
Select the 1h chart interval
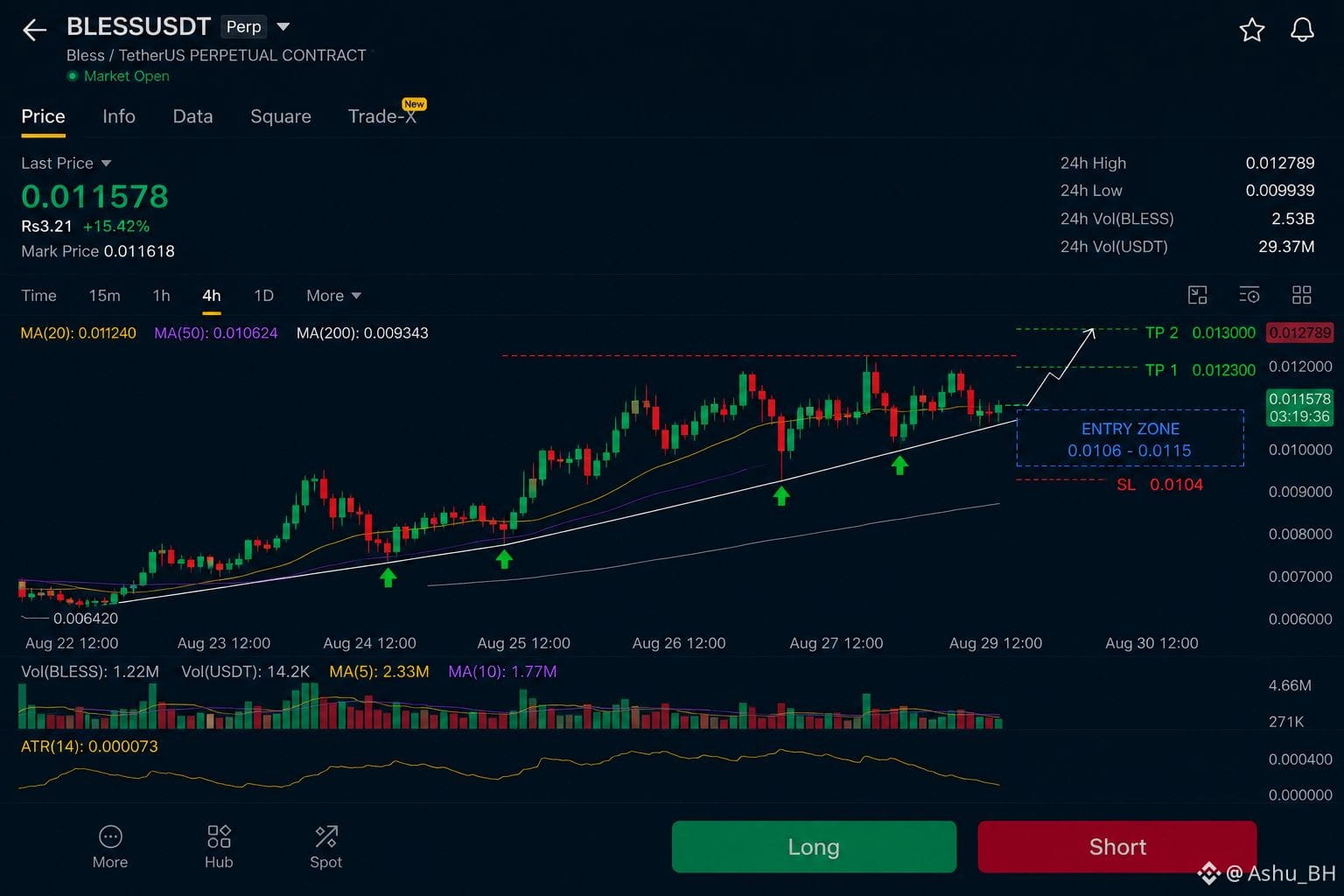[161, 296]
